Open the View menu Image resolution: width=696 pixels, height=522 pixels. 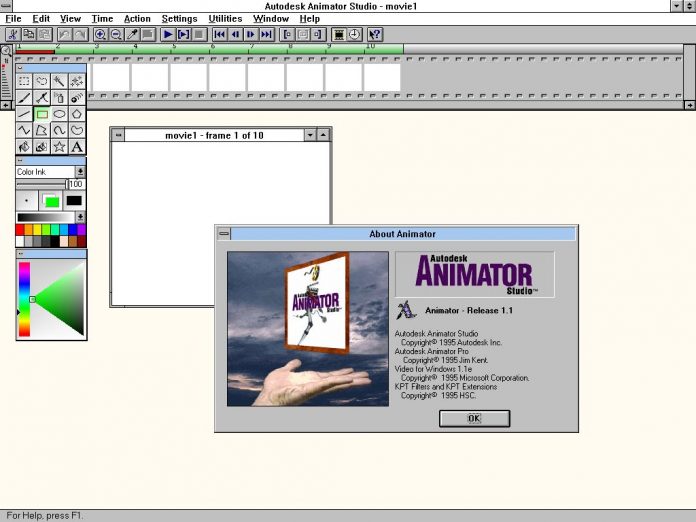click(70, 19)
